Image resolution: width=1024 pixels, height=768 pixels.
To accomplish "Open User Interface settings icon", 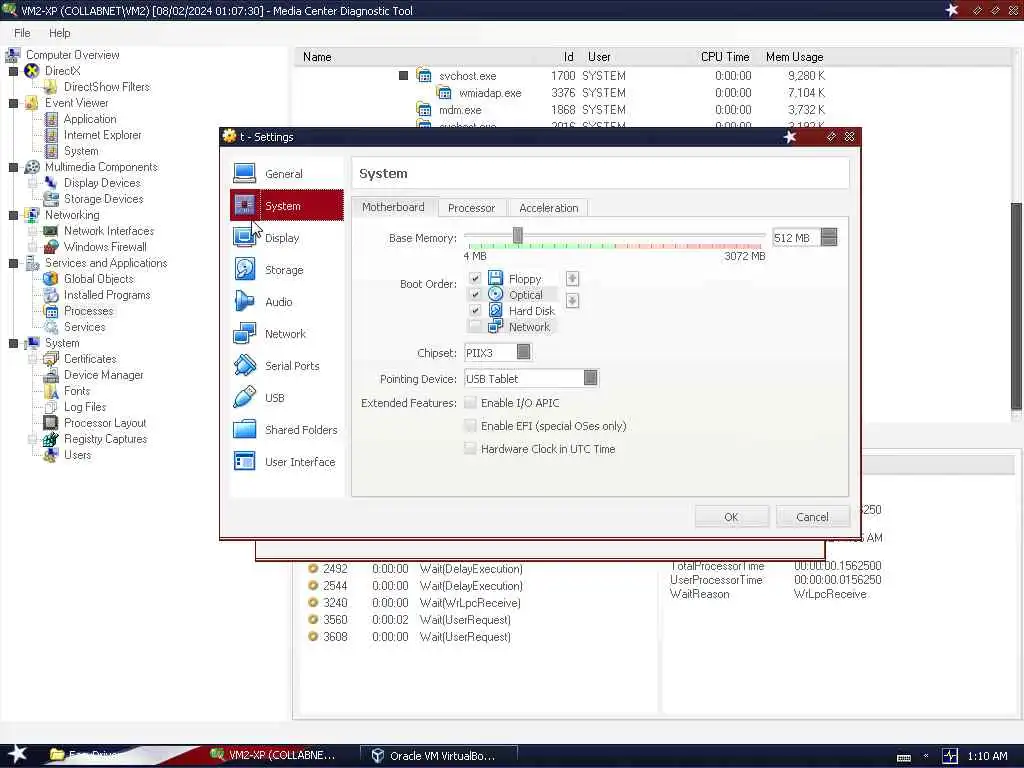I will click(x=244, y=462).
